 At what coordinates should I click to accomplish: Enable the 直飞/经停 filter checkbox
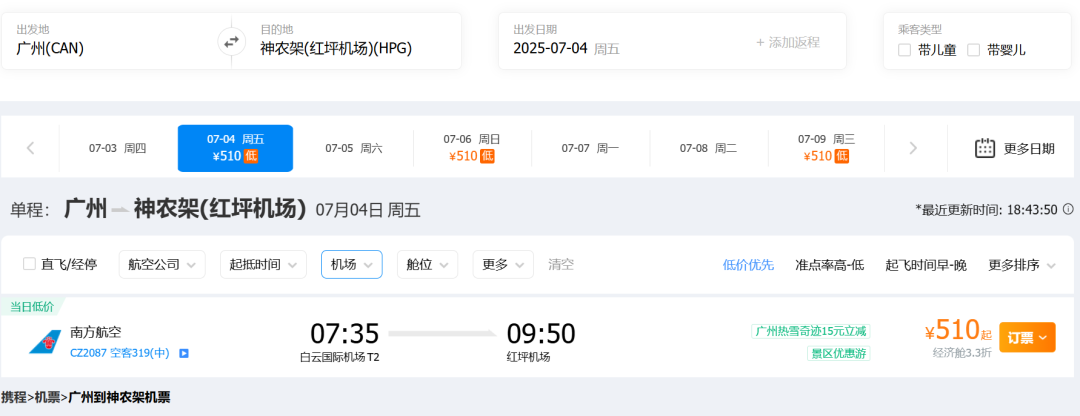pyautogui.click(x=30, y=264)
